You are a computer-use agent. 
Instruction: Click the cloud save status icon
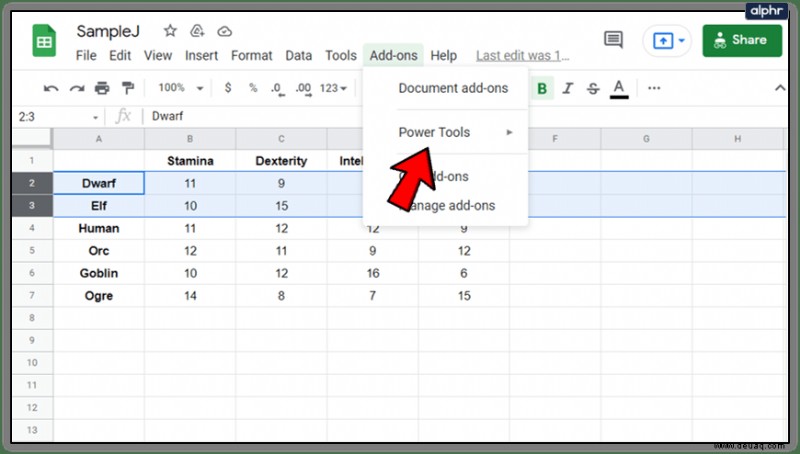224,32
